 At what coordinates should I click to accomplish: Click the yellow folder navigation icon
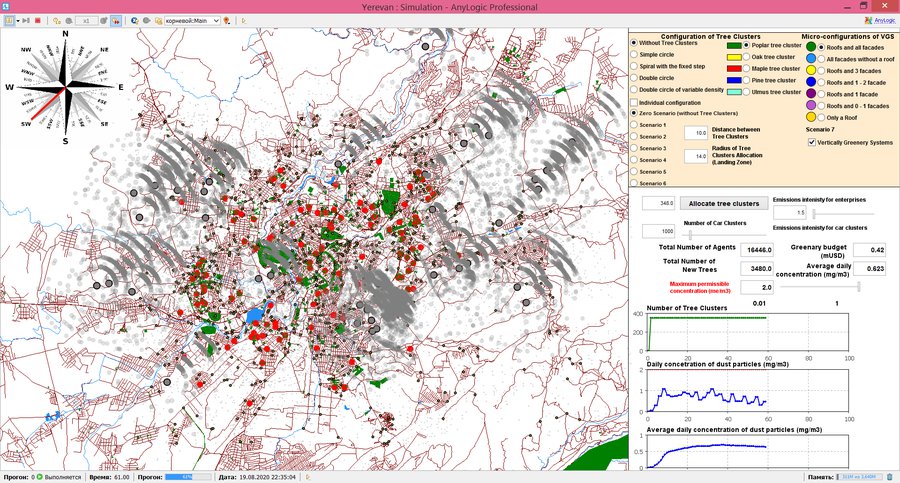158,21
